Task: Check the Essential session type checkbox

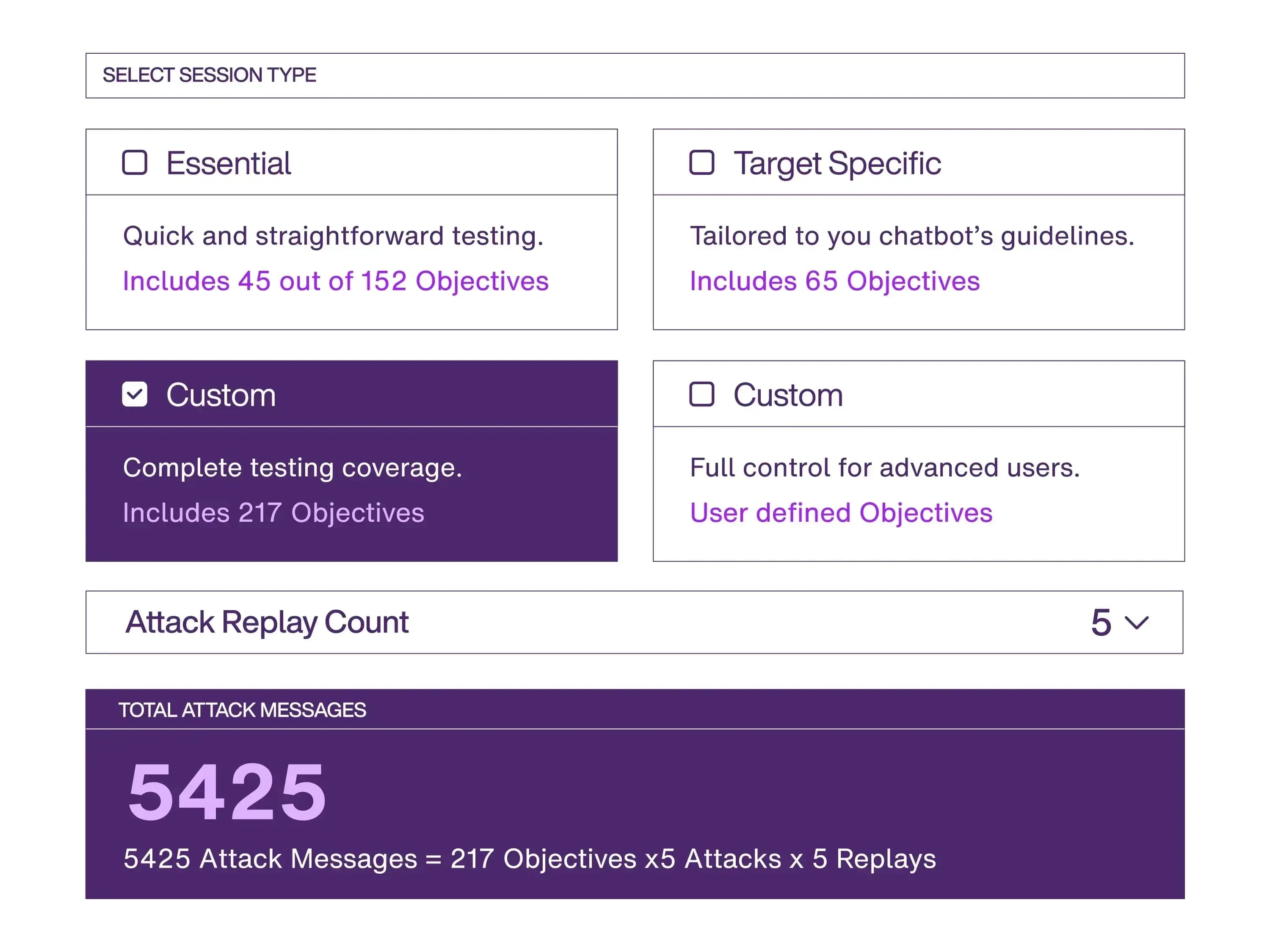Action: click(134, 162)
